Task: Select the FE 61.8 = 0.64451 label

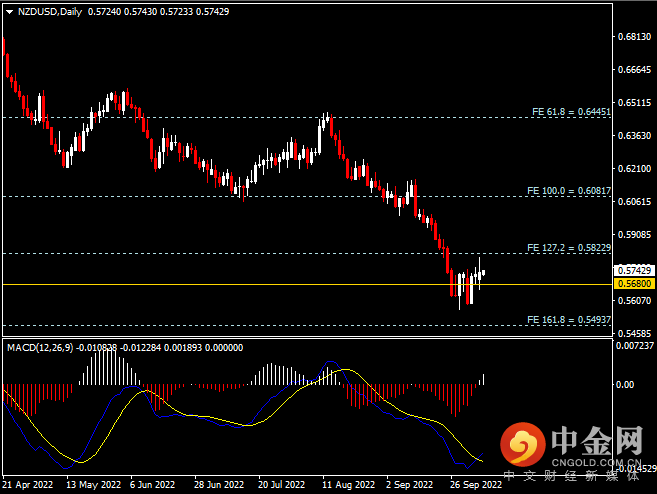Action: point(571,112)
